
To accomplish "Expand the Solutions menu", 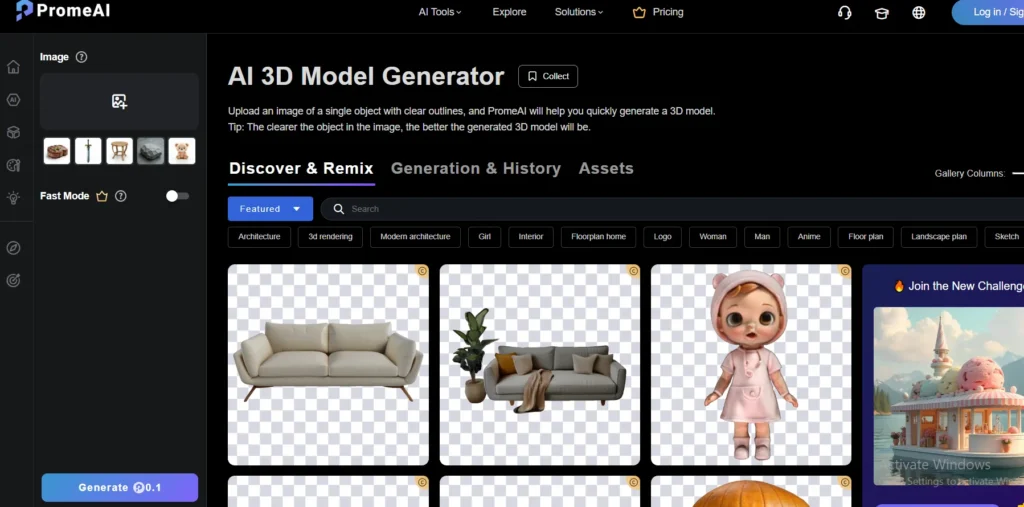I will (x=579, y=12).
